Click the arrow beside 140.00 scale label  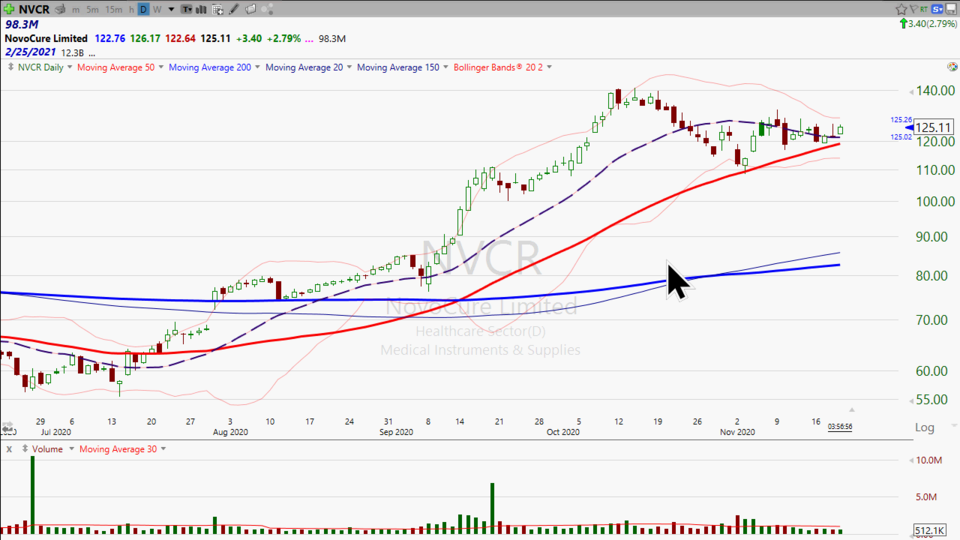click(x=910, y=91)
